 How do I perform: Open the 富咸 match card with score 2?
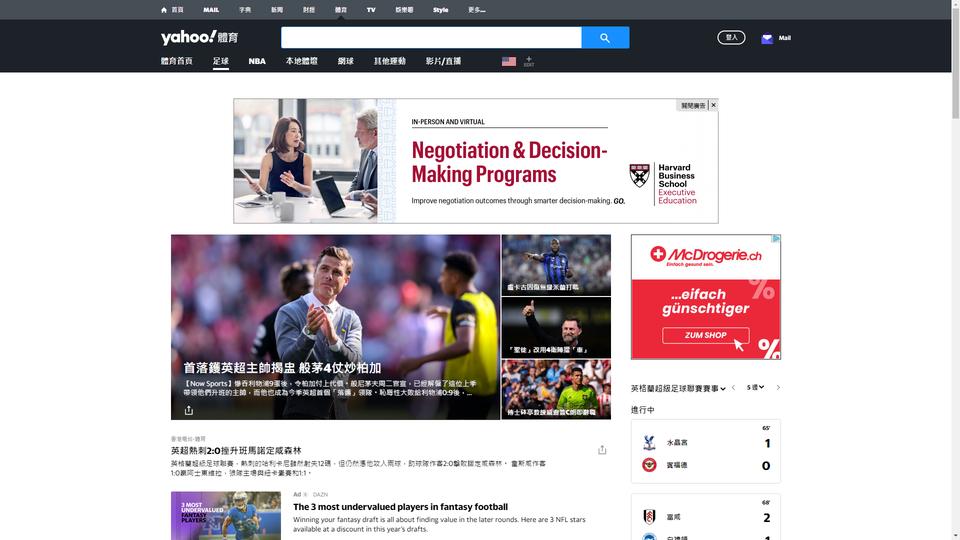(705, 517)
